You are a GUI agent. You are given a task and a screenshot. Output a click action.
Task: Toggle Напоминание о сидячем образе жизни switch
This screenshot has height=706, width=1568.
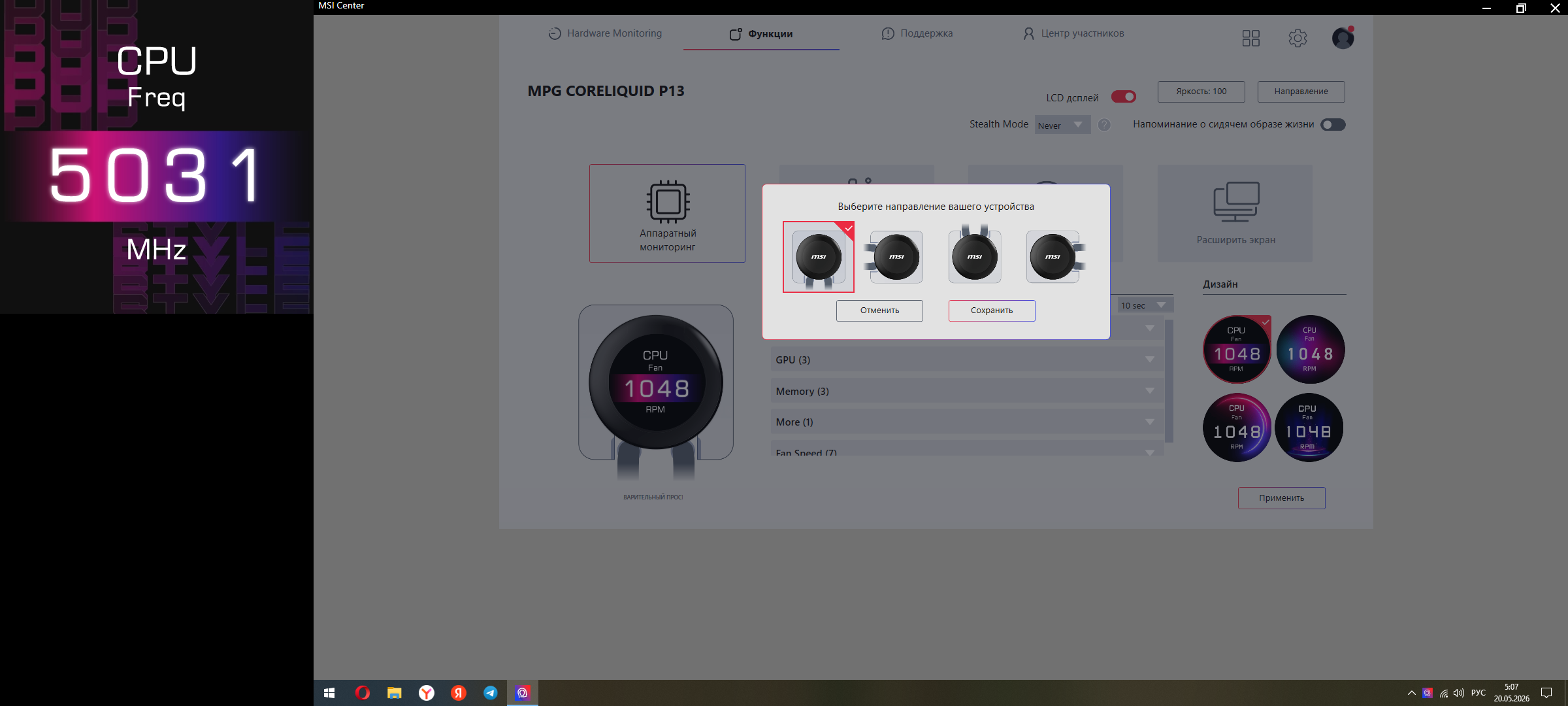(1333, 124)
